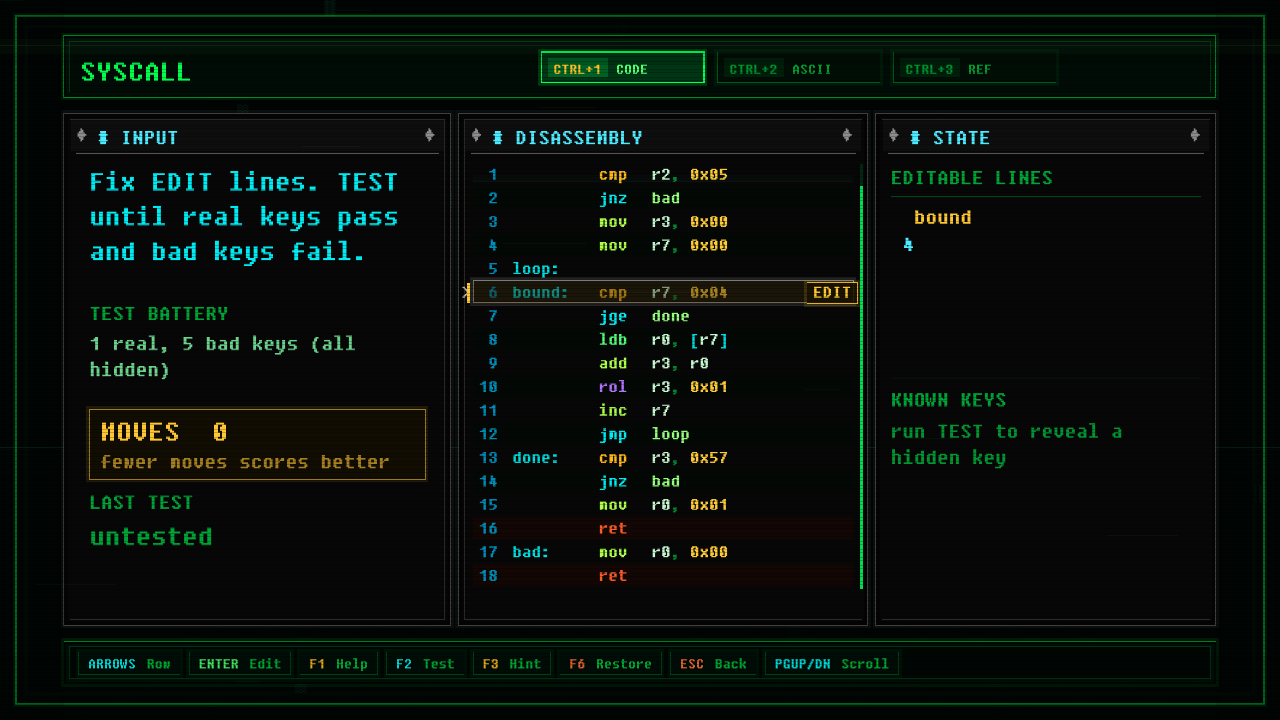Click the bound value 4 in STATE

point(908,245)
